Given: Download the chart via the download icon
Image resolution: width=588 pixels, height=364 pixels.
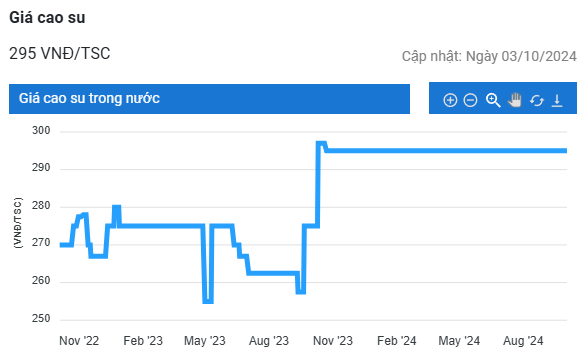Looking at the screenshot, I should [x=557, y=100].
